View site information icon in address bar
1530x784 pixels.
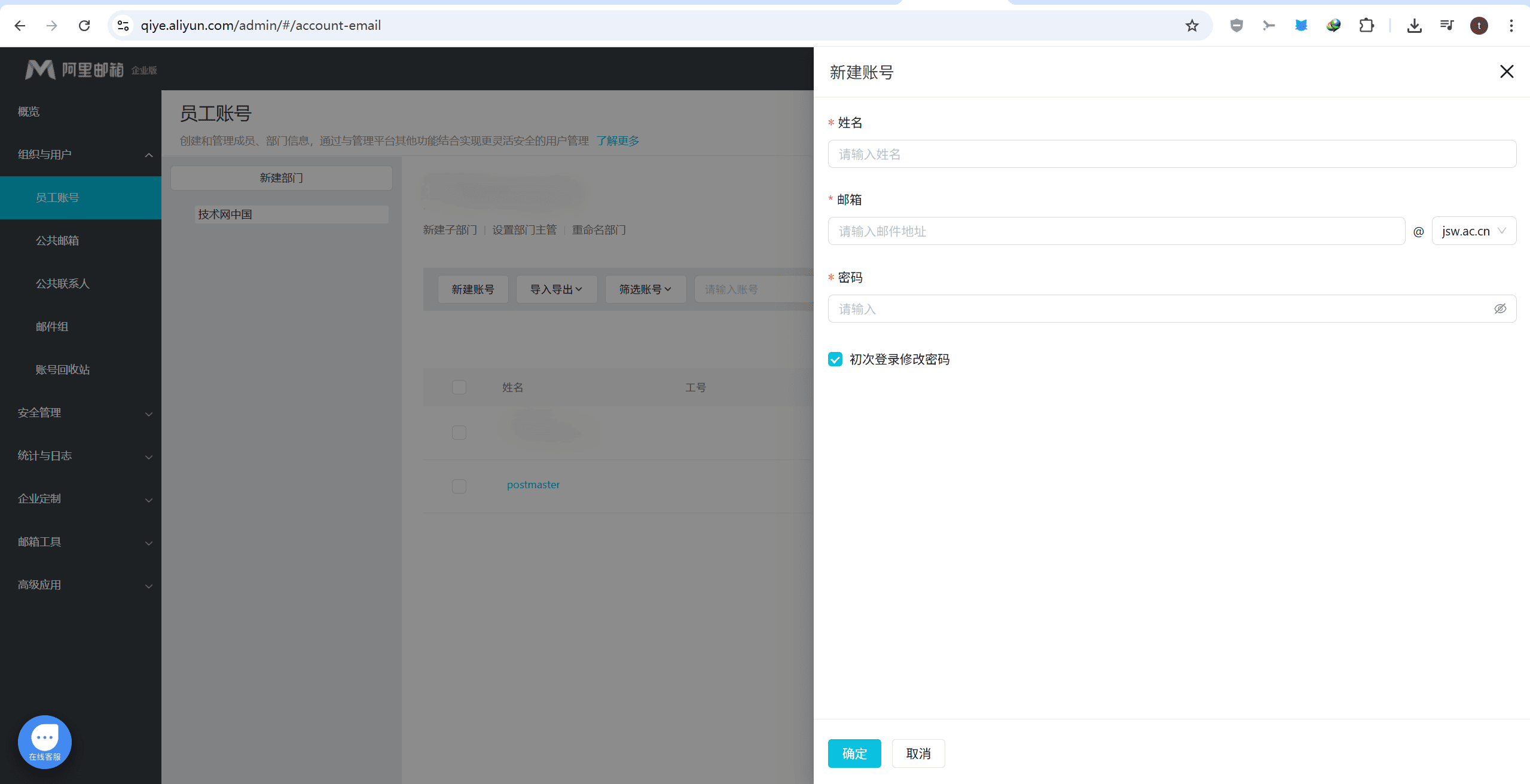click(x=123, y=26)
